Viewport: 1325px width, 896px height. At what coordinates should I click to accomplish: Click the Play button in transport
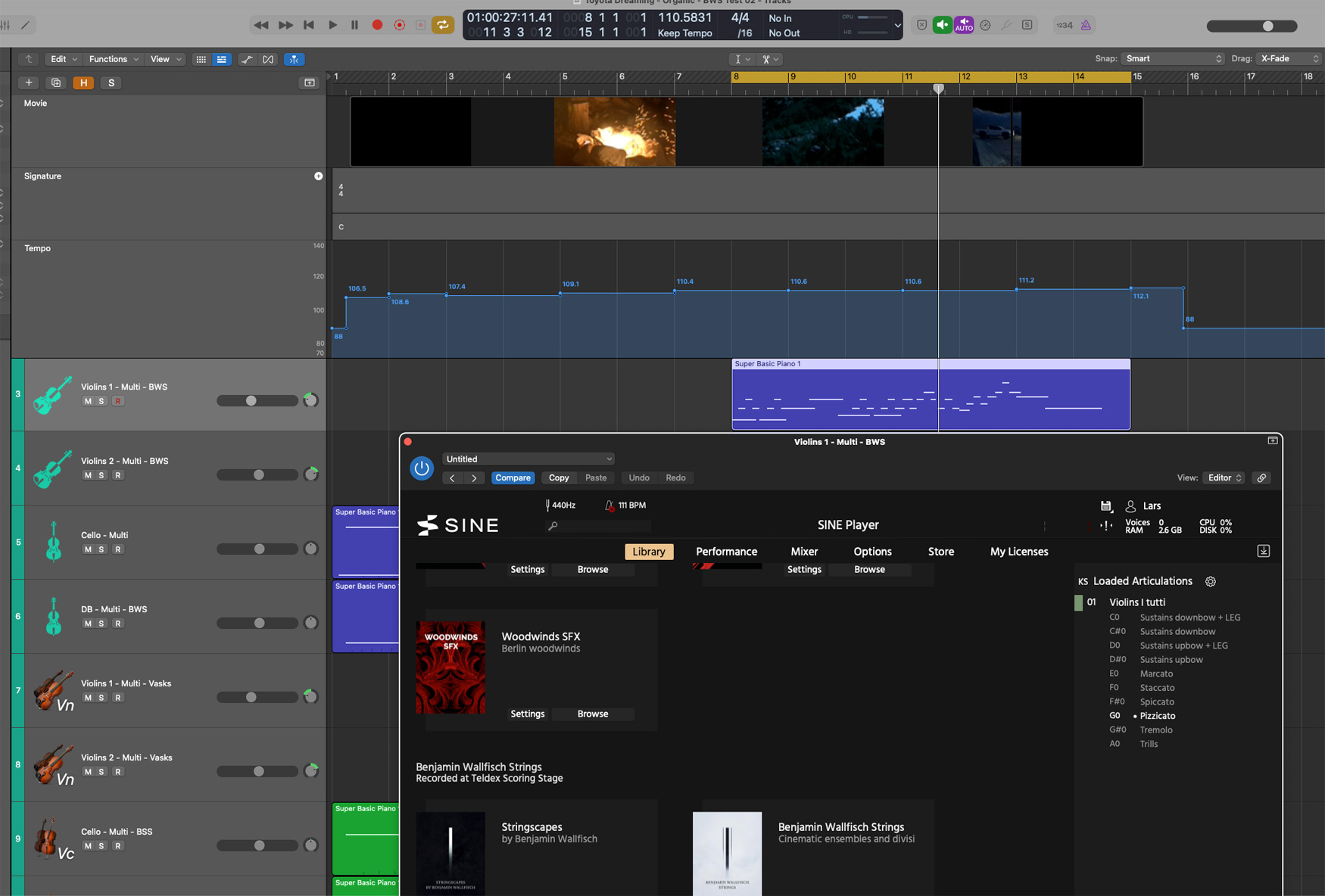332,25
